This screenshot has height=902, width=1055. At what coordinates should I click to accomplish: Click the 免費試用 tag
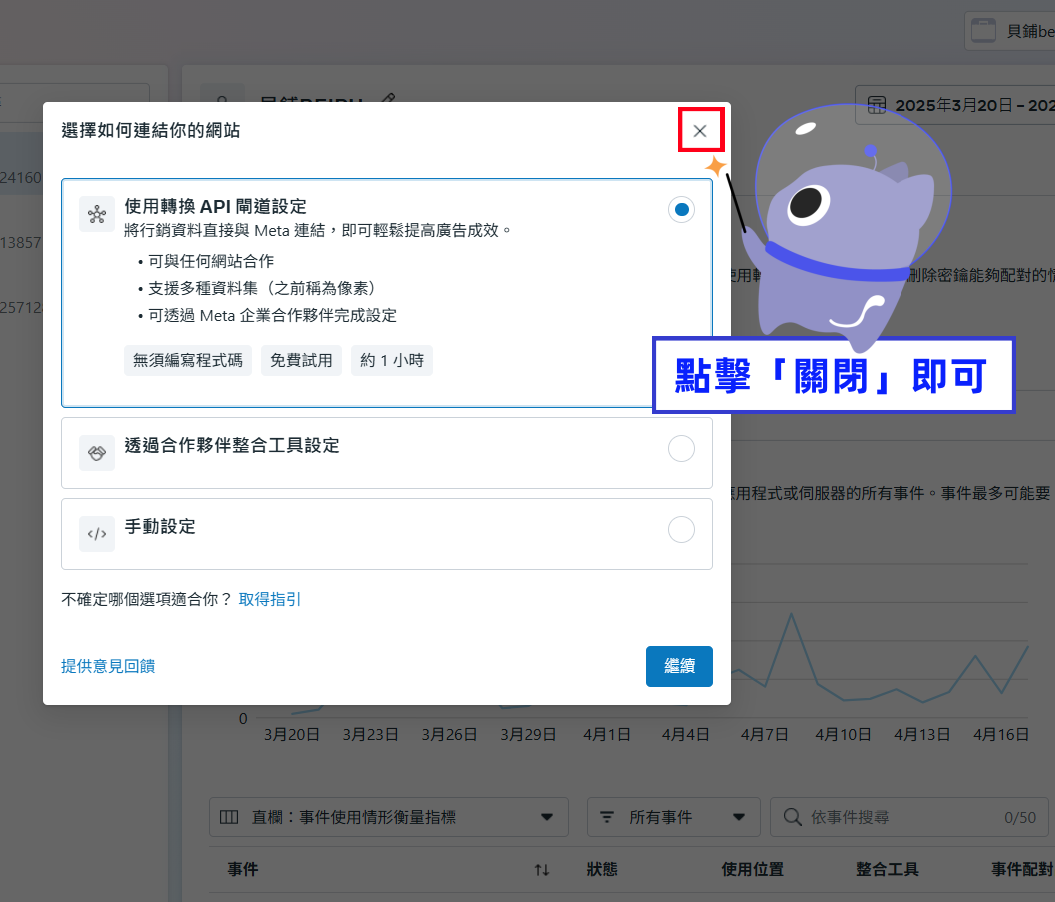(x=301, y=361)
